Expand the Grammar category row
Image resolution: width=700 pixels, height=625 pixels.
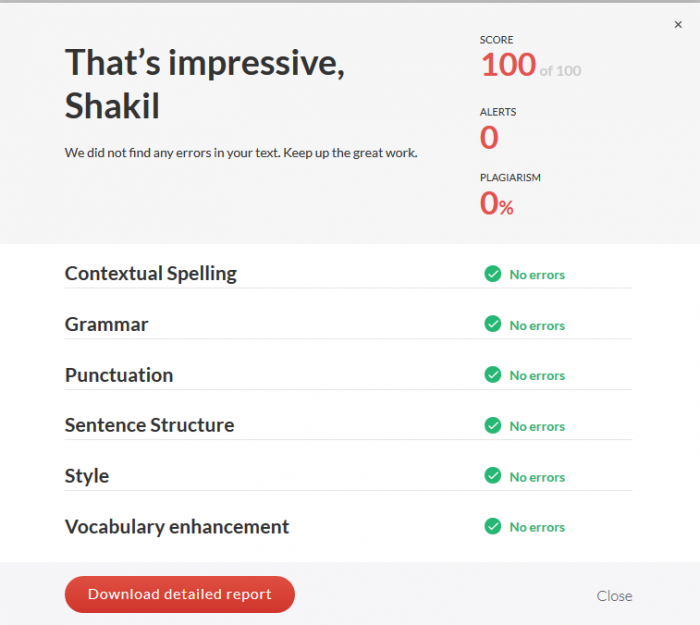click(107, 324)
